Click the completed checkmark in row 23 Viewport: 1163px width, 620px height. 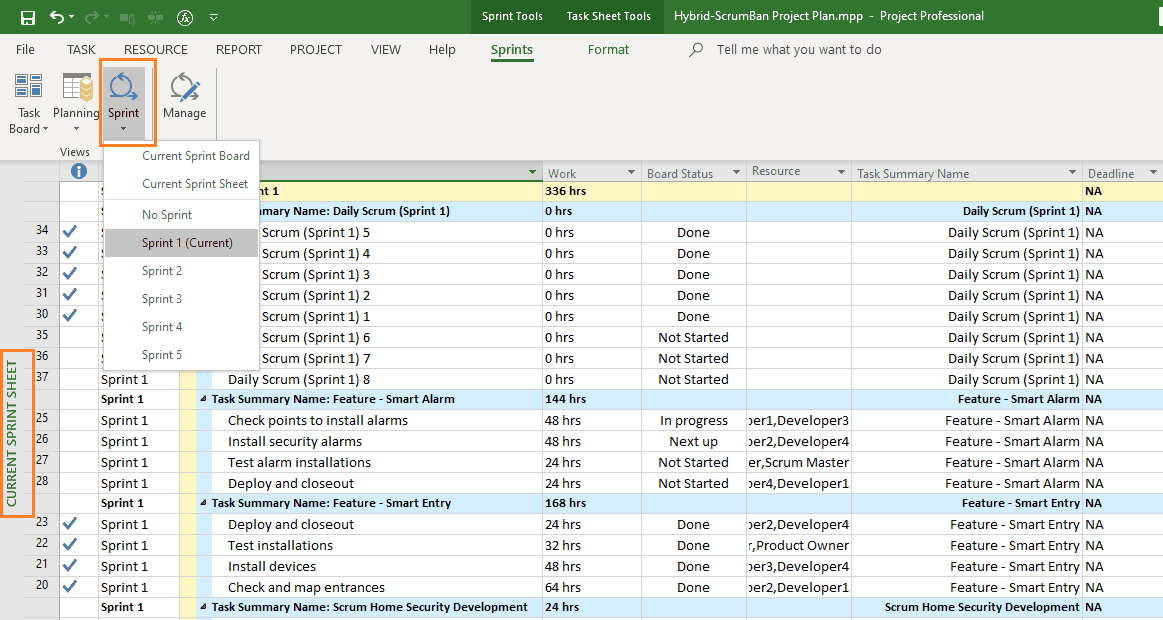(70, 524)
